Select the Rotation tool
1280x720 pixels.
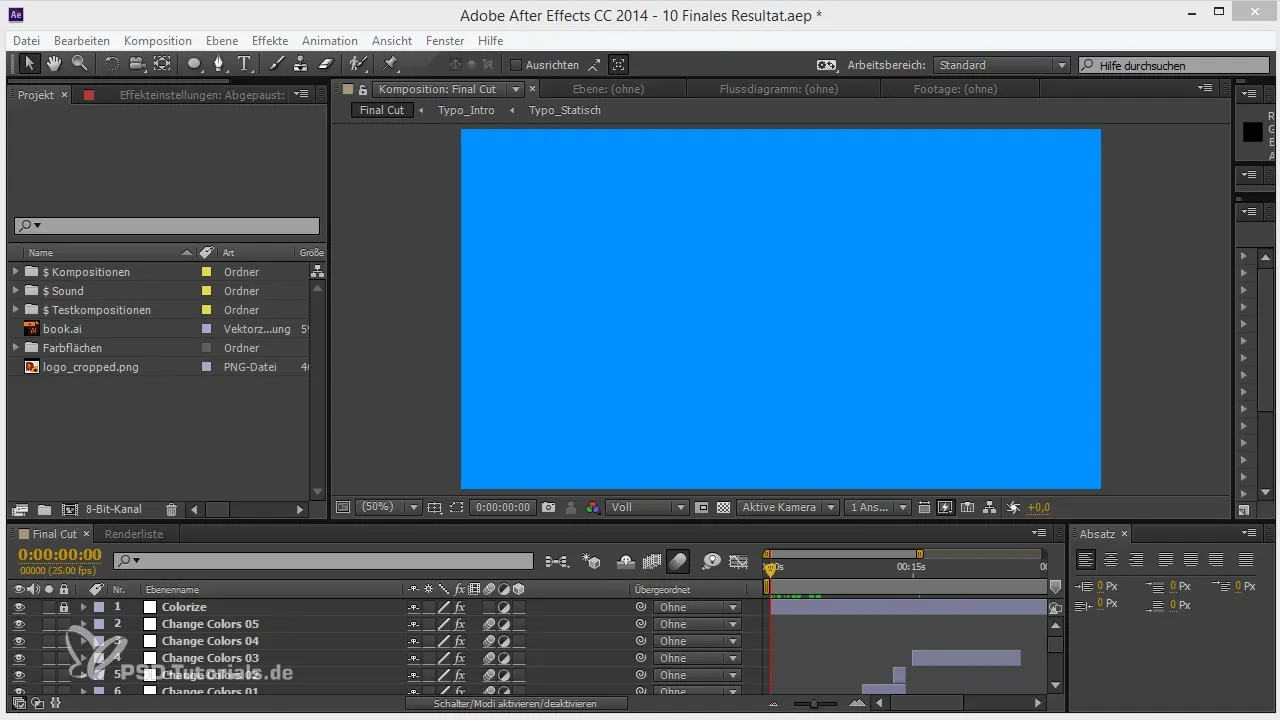click(112, 64)
